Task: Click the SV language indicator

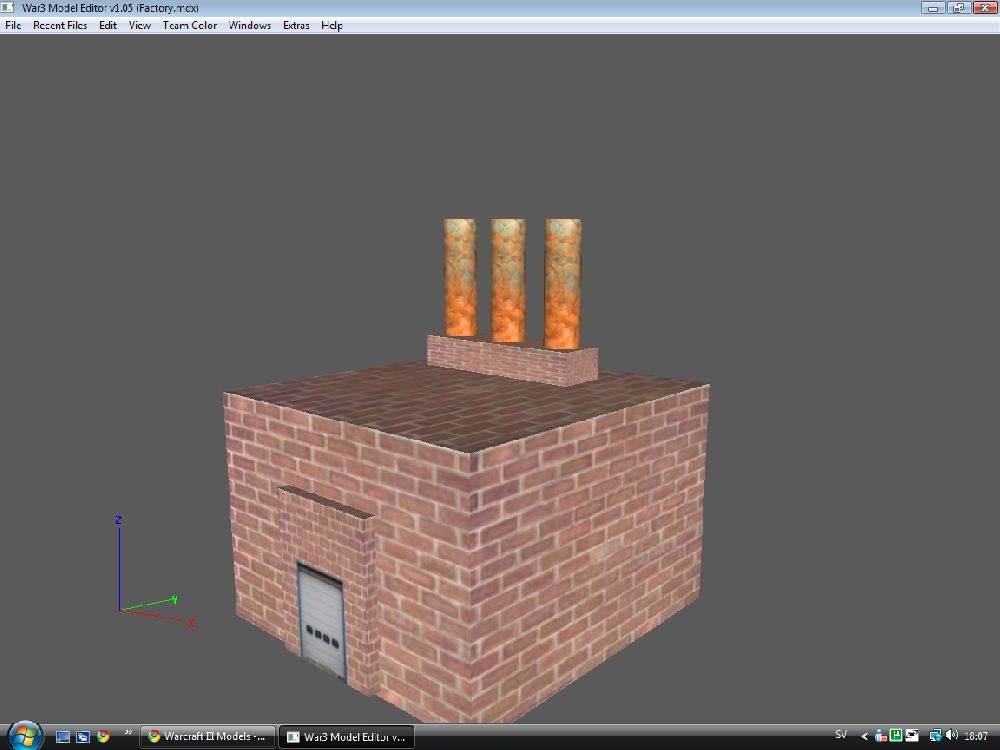Action: pyautogui.click(x=841, y=735)
